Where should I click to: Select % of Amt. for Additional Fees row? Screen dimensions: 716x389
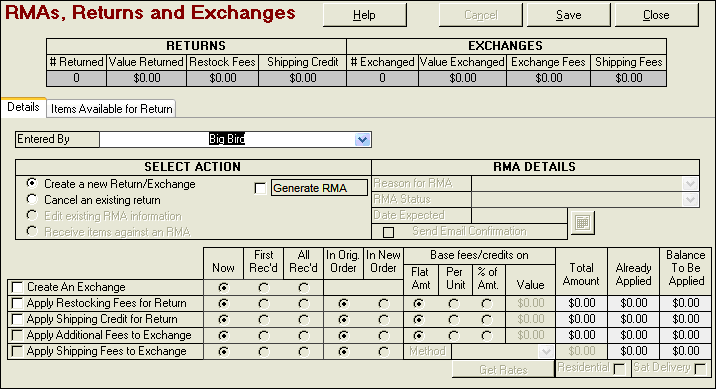pos(487,336)
